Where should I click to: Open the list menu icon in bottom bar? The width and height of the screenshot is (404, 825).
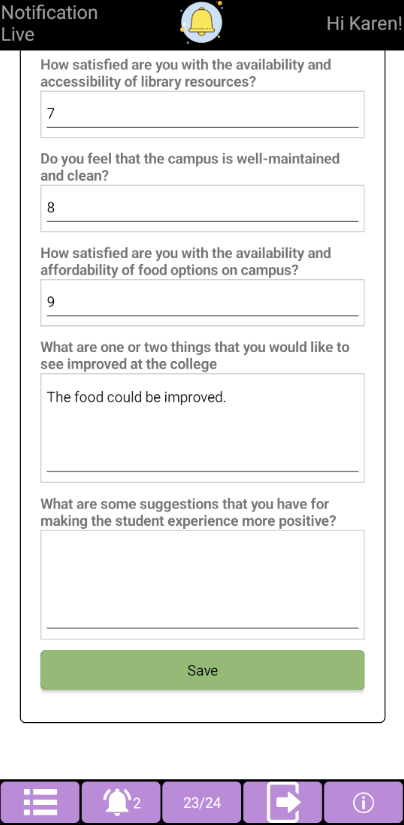click(40, 802)
